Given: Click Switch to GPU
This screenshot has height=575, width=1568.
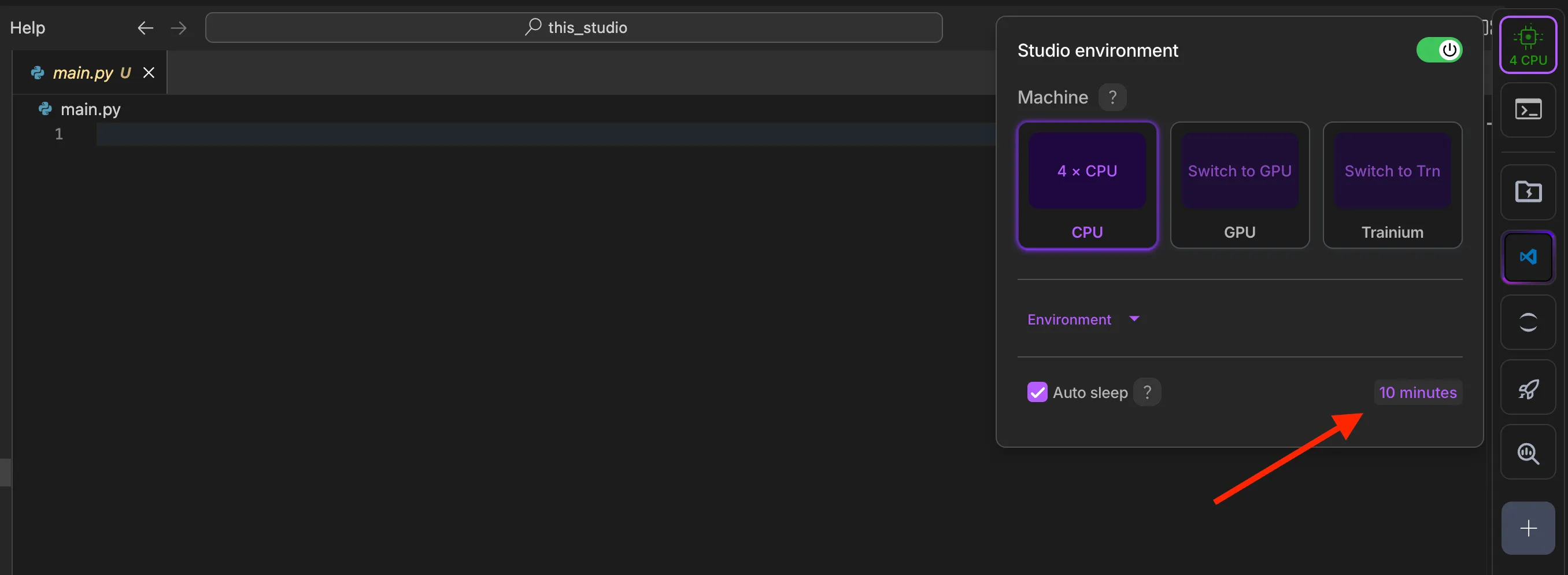Looking at the screenshot, I should [1239, 171].
